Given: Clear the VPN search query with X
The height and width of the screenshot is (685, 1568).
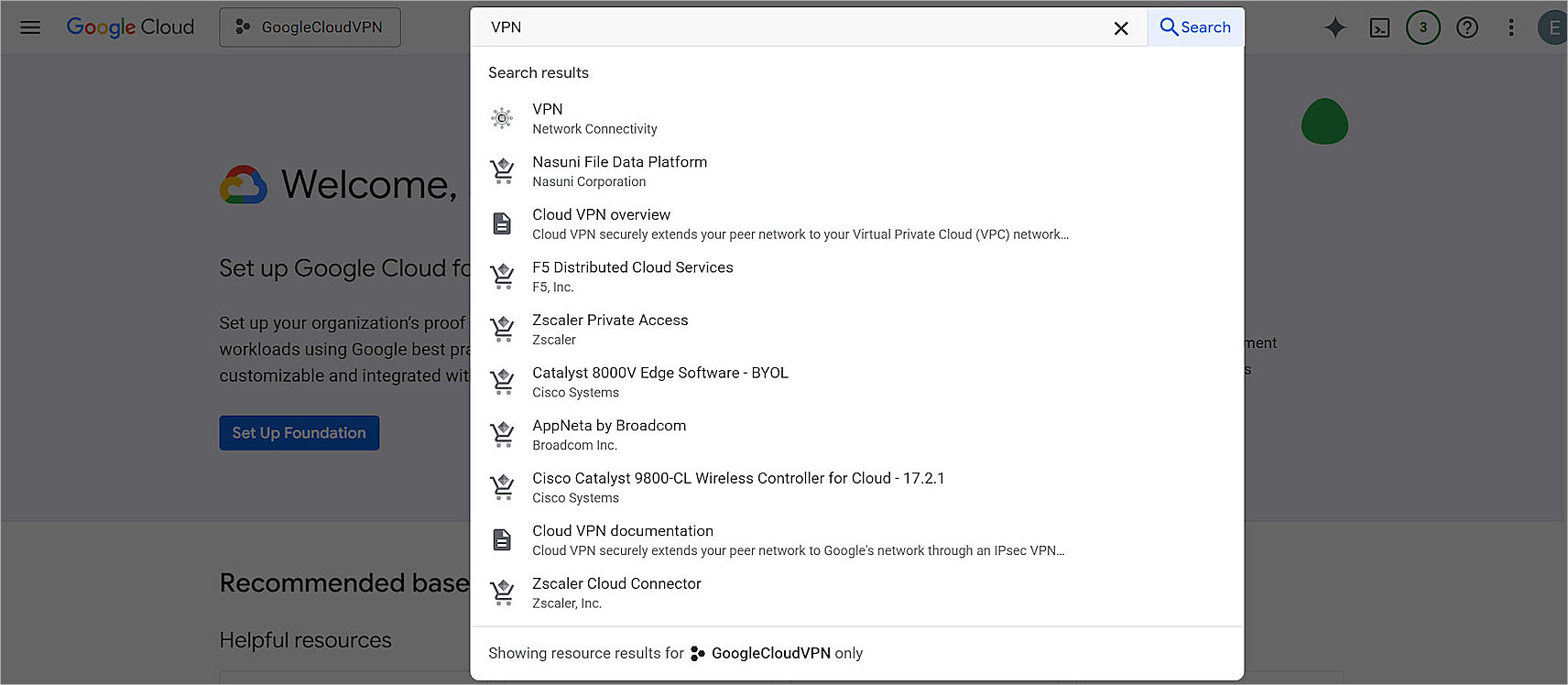Looking at the screenshot, I should click(x=1121, y=27).
